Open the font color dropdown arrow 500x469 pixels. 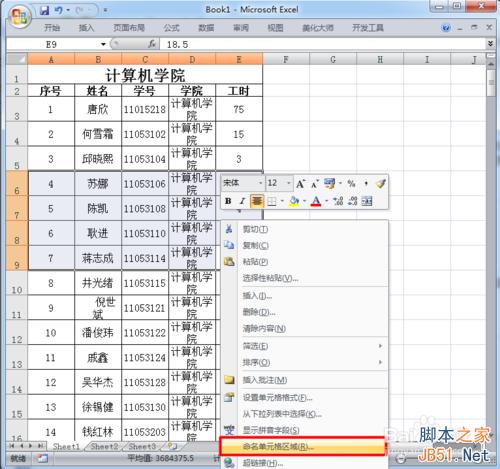tap(326, 201)
